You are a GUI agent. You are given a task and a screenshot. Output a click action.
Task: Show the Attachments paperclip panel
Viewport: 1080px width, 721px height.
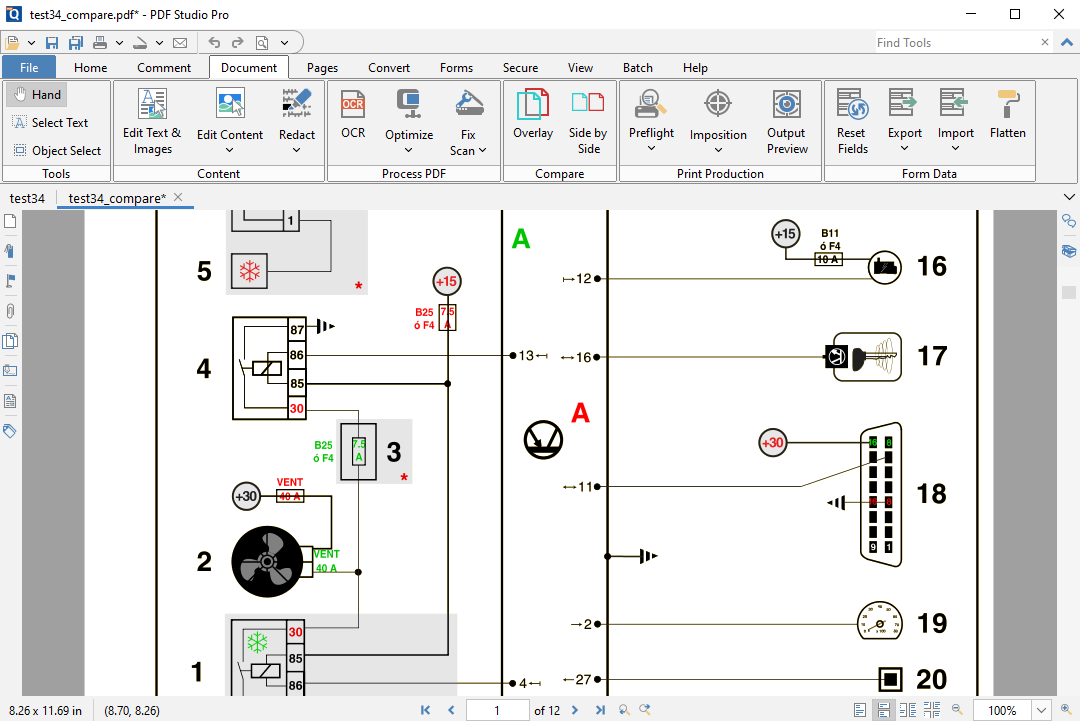10,311
